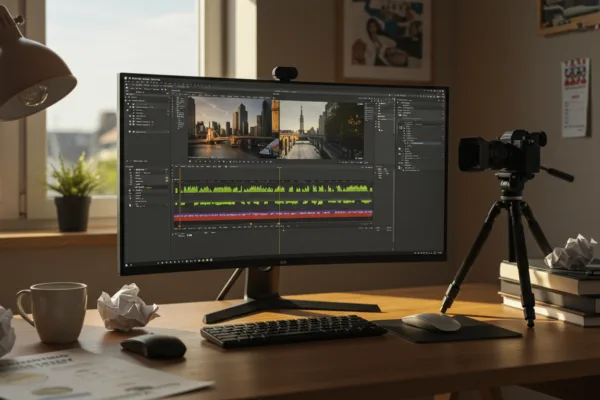Select the upper green audio waveform track
600x400 pixels.
point(274,188)
